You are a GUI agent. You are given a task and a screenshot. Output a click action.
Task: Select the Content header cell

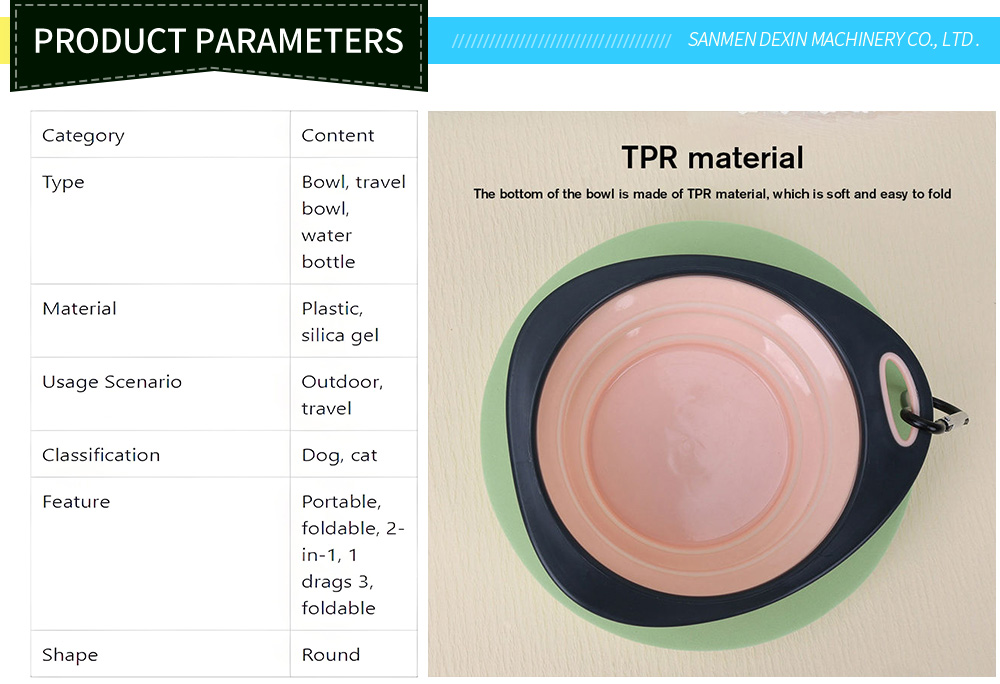click(354, 135)
